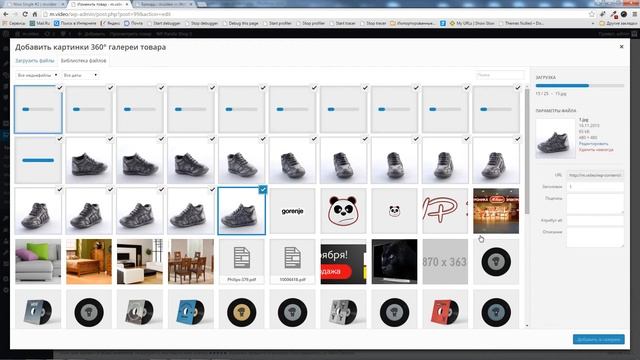
Task: Select the gorenje logo image
Action: coord(292,211)
